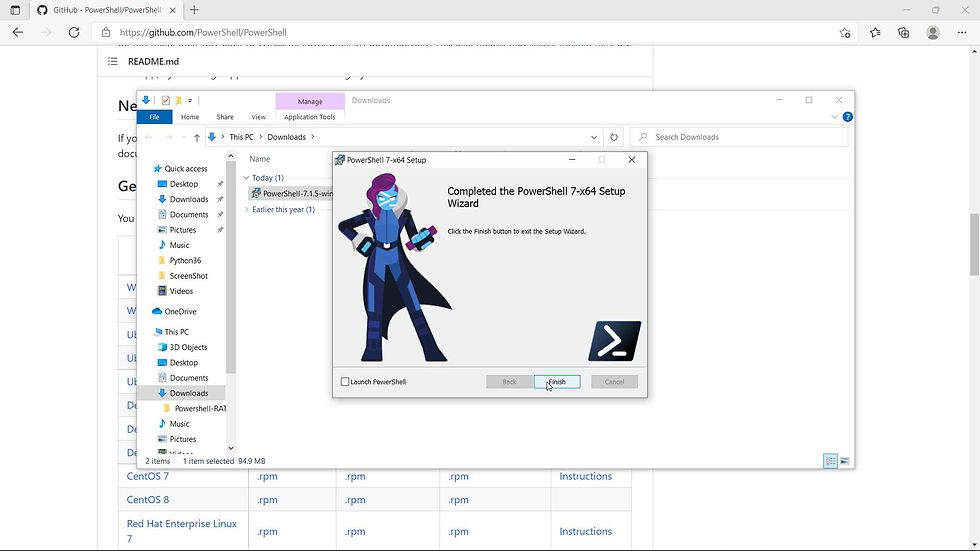Open Videos under Quick access
980x551 pixels.
(x=181, y=291)
